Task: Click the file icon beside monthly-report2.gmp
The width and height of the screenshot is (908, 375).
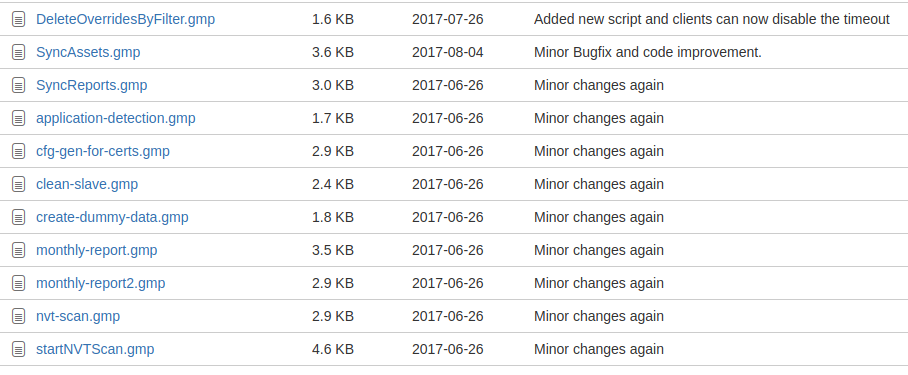Action: [x=19, y=283]
